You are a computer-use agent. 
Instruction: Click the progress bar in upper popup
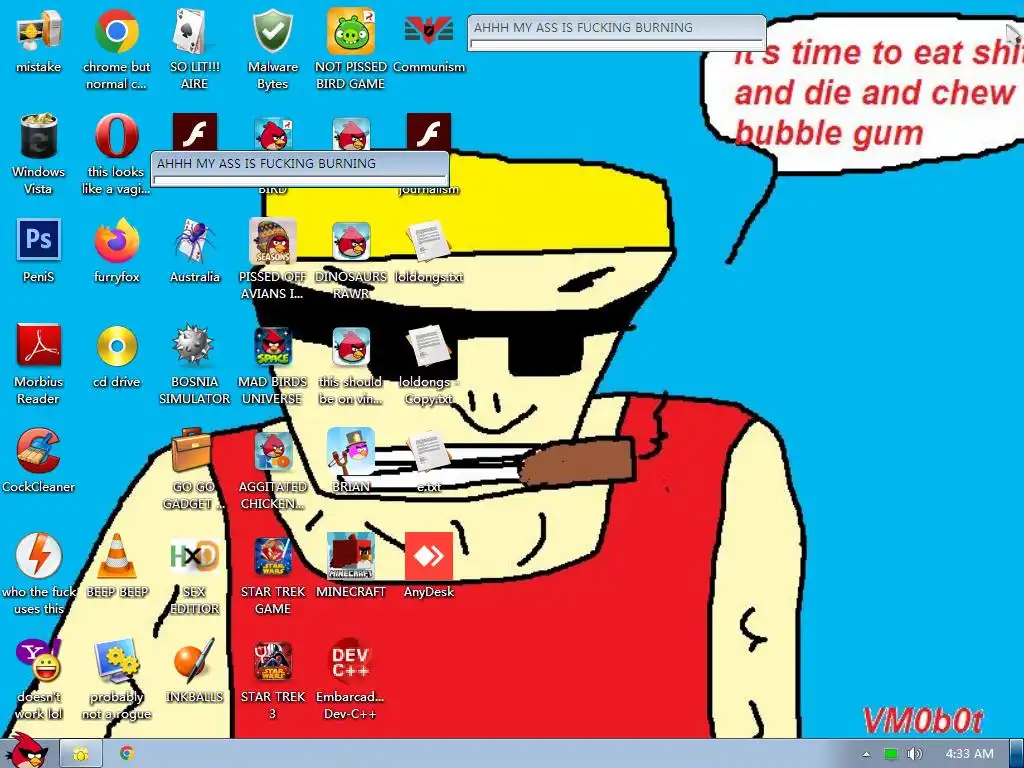616,44
